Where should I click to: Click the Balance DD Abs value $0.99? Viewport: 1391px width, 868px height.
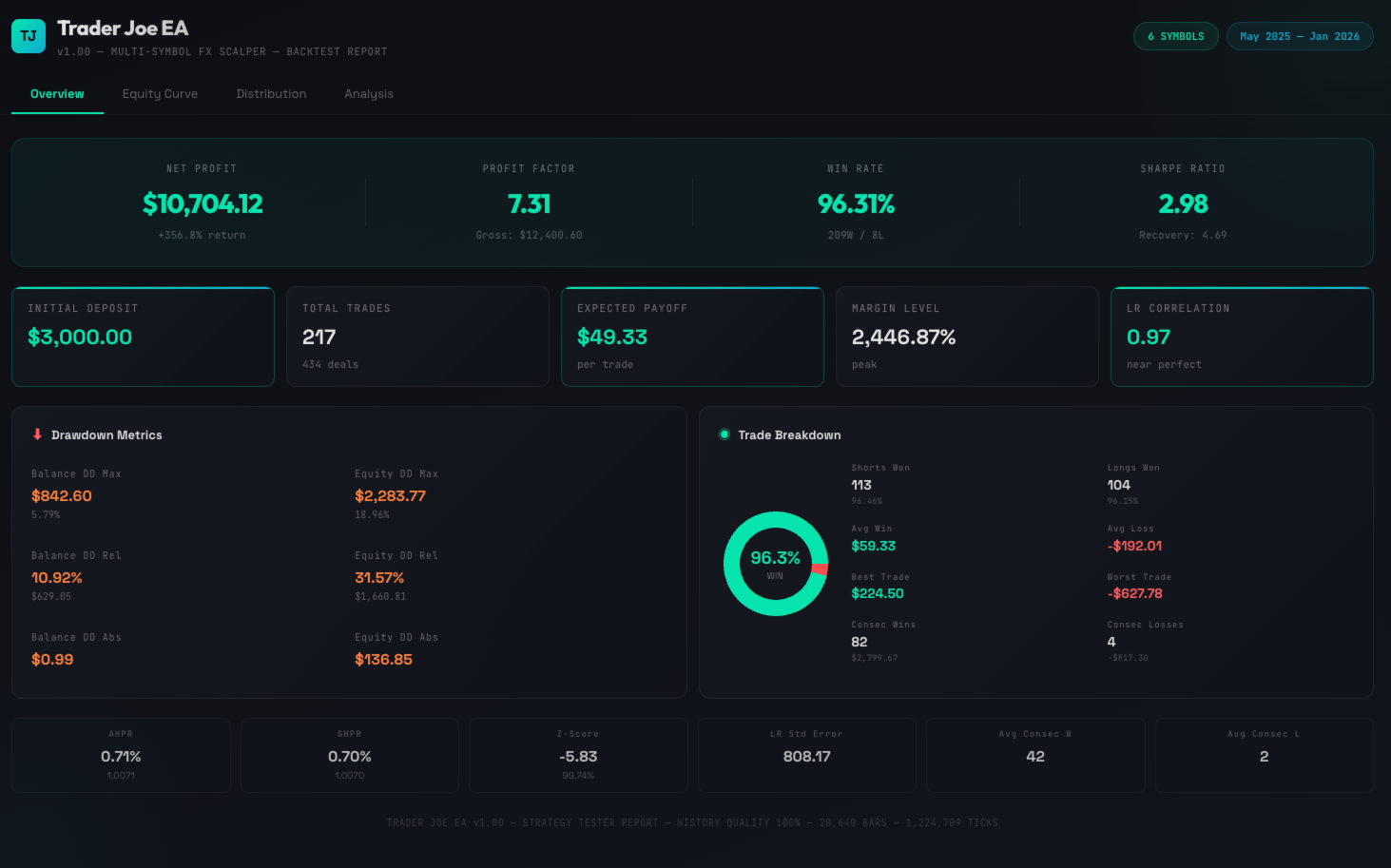point(52,659)
